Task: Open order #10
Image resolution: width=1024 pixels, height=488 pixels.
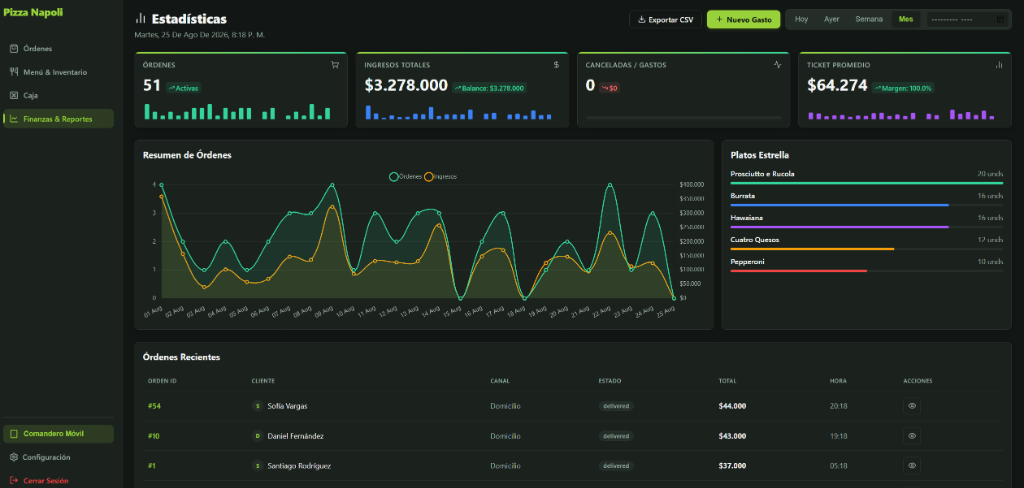Action: click(x=154, y=436)
